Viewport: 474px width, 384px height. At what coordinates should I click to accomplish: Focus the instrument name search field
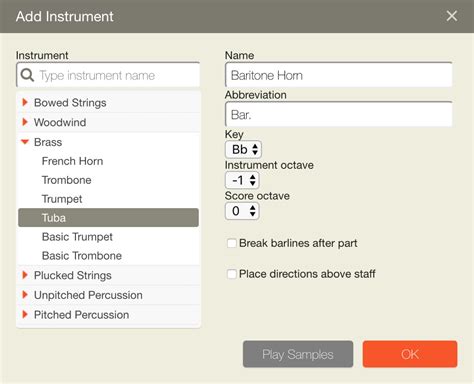point(108,75)
